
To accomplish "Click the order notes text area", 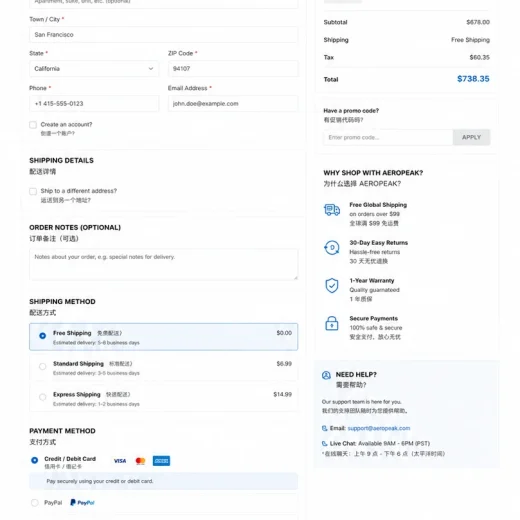I will pos(164,264).
